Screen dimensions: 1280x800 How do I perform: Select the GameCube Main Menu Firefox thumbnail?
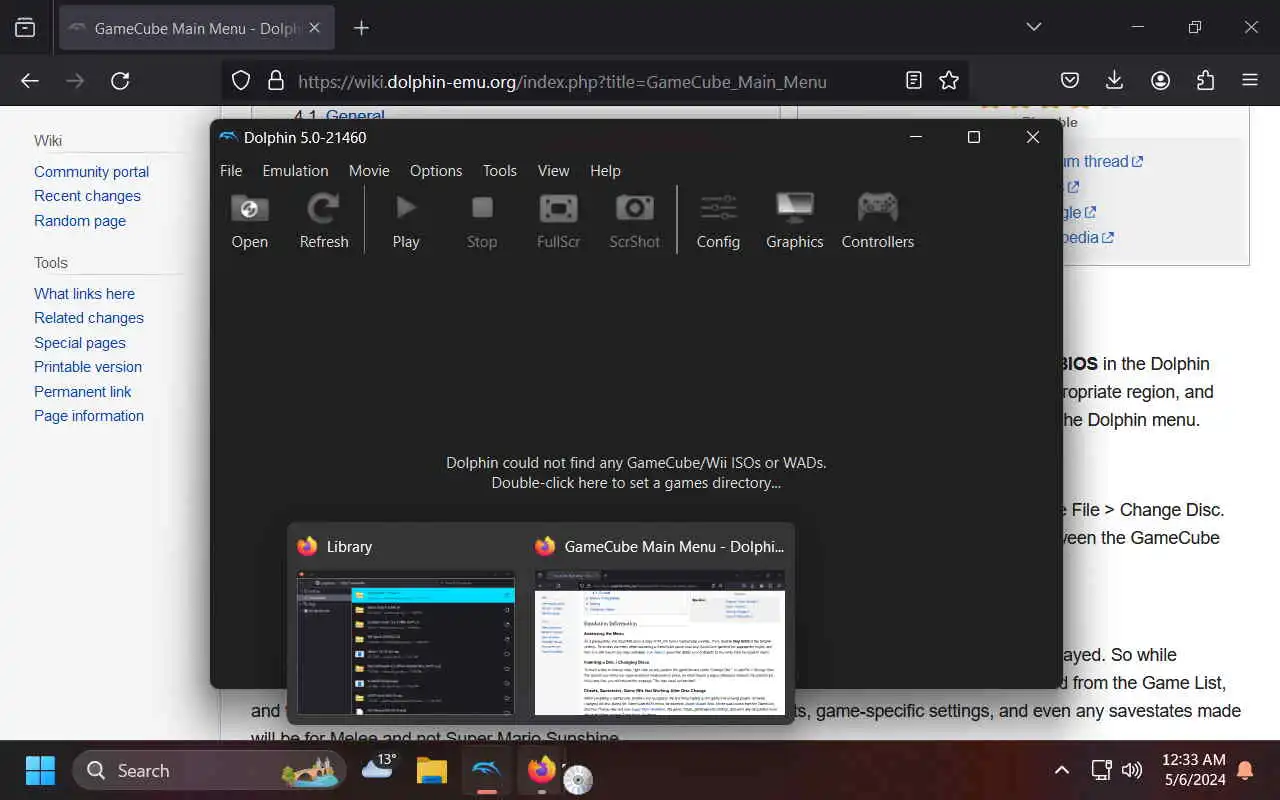[x=660, y=642]
